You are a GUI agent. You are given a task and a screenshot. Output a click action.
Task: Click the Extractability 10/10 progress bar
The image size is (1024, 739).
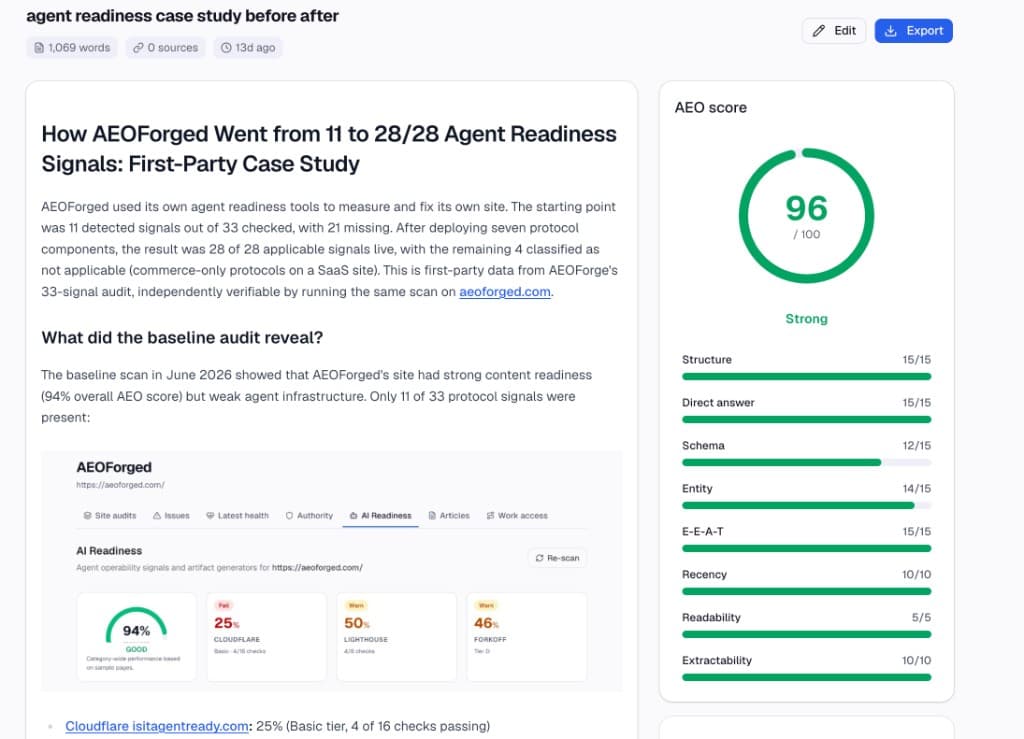(x=807, y=678)
